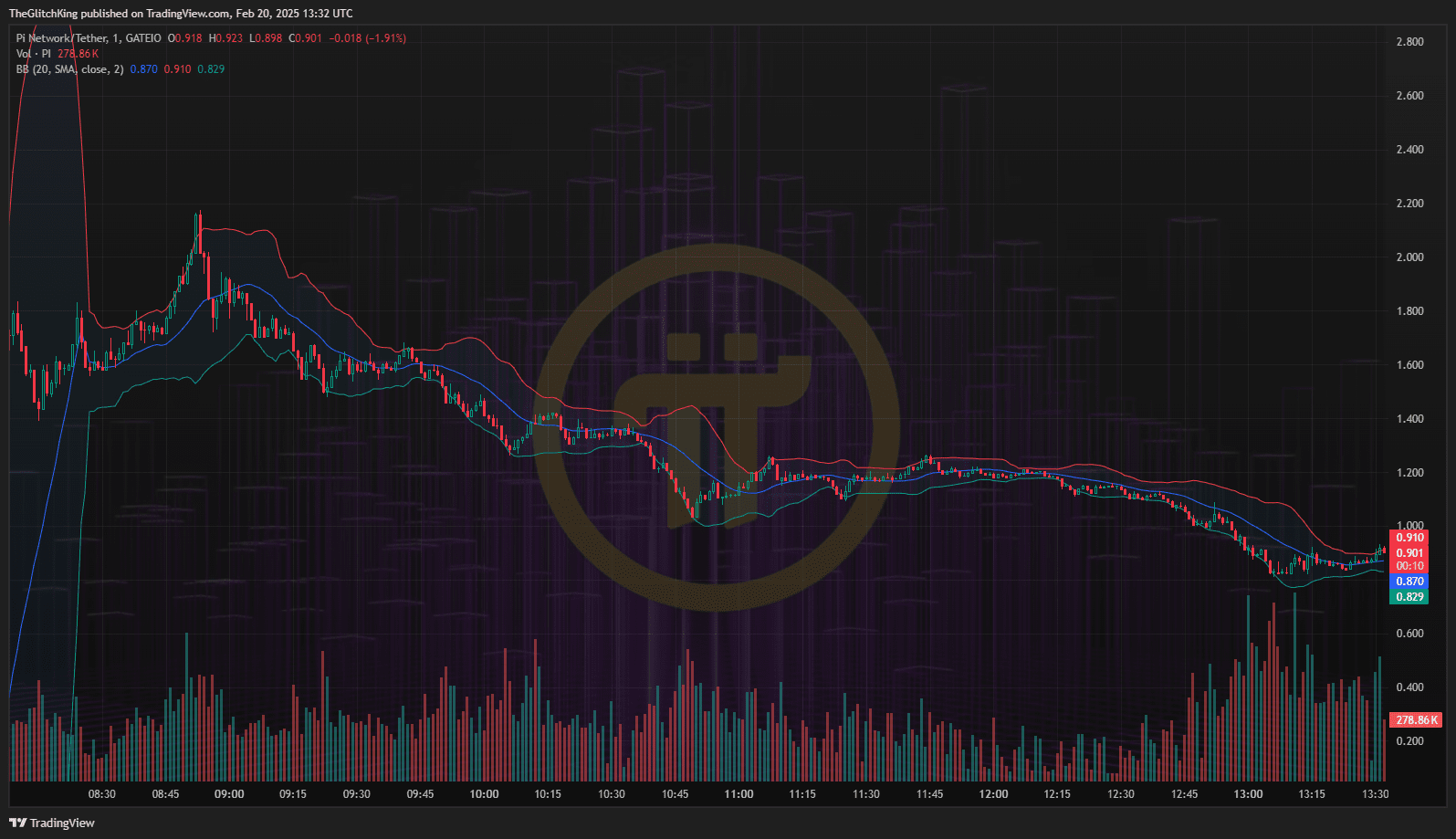Select the Vol · PI indicator label
Image resolution: width=1456 pixels, height=839 pixels.
click(34, 54)
